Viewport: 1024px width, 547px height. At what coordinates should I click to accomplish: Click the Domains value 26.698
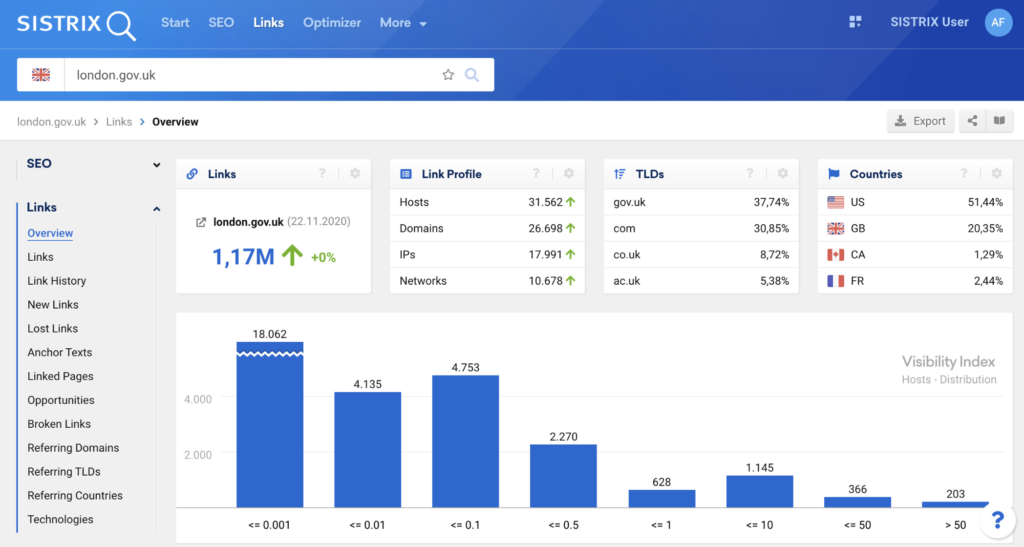point(545,228)
